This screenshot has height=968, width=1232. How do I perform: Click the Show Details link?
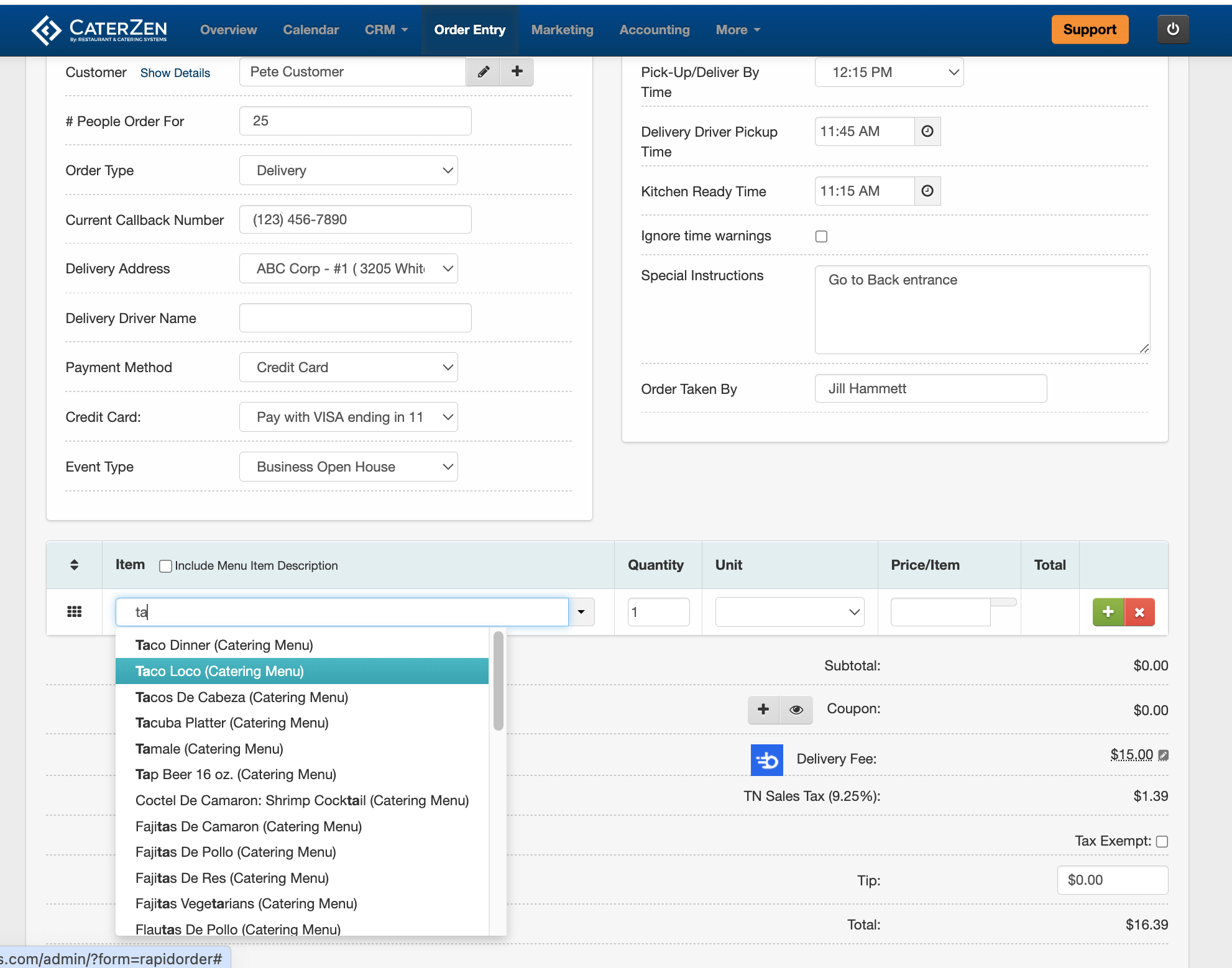tap(175, 73)
